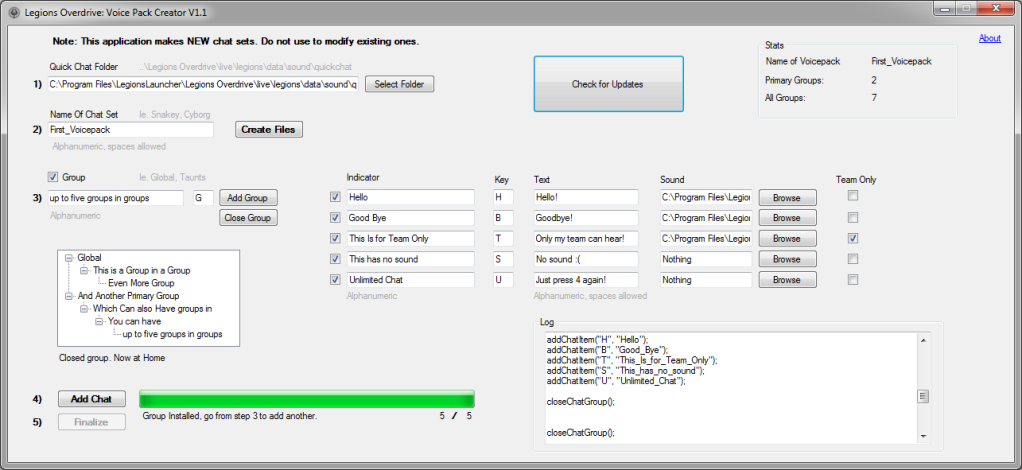Focus the Good Bye indicator field

coord(411,218)
